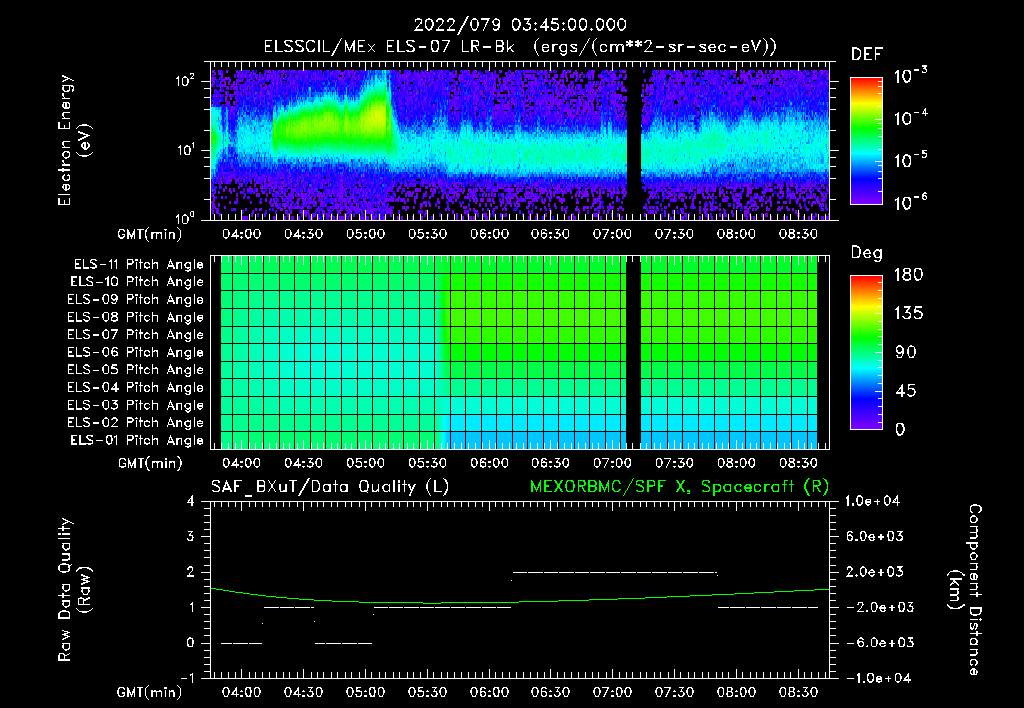The height and width of the screenshot is (708, 1024).
Task: Select the "ELS-09 Pitch Angle" row label
Action: pos(135,300)
